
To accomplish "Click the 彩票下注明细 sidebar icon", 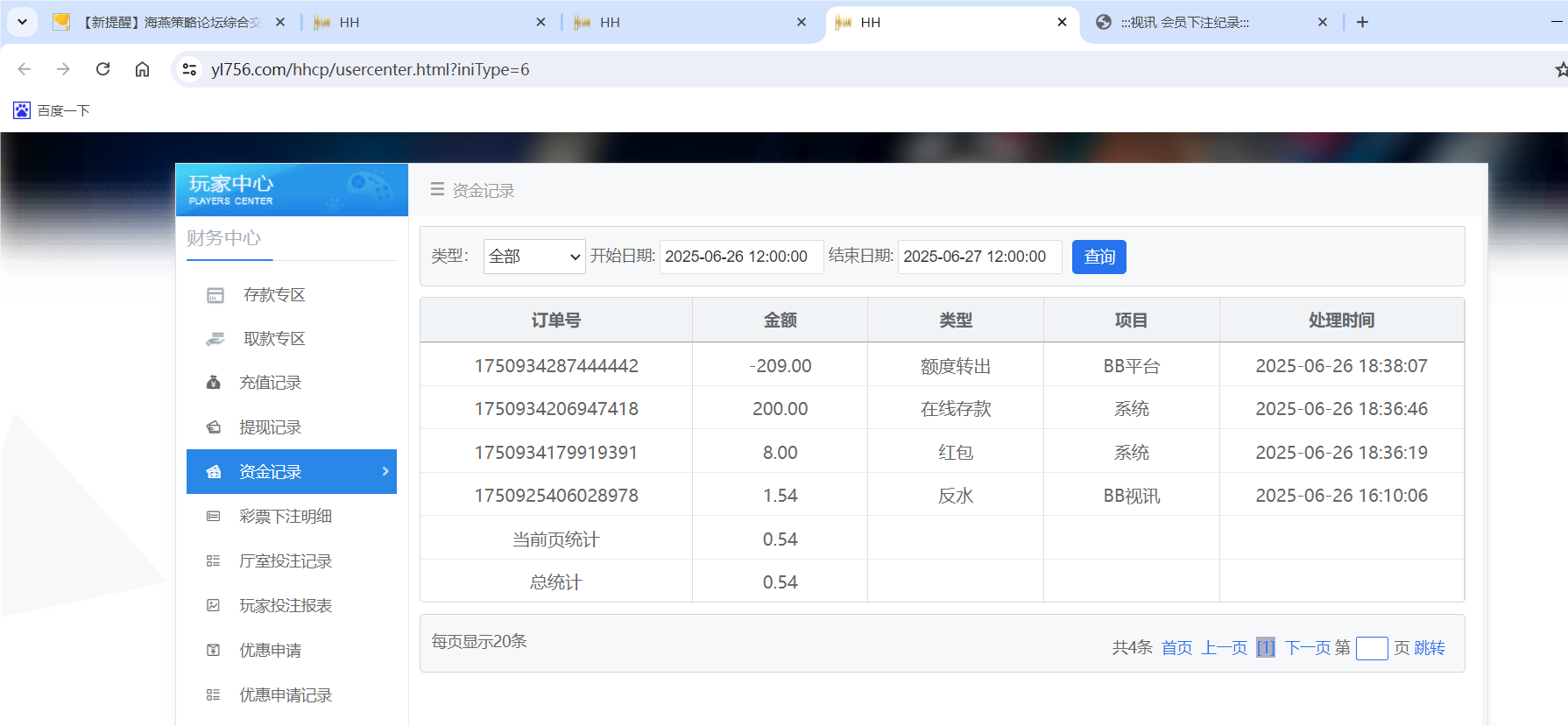I will pyautogui.click(x=213, y=517).
